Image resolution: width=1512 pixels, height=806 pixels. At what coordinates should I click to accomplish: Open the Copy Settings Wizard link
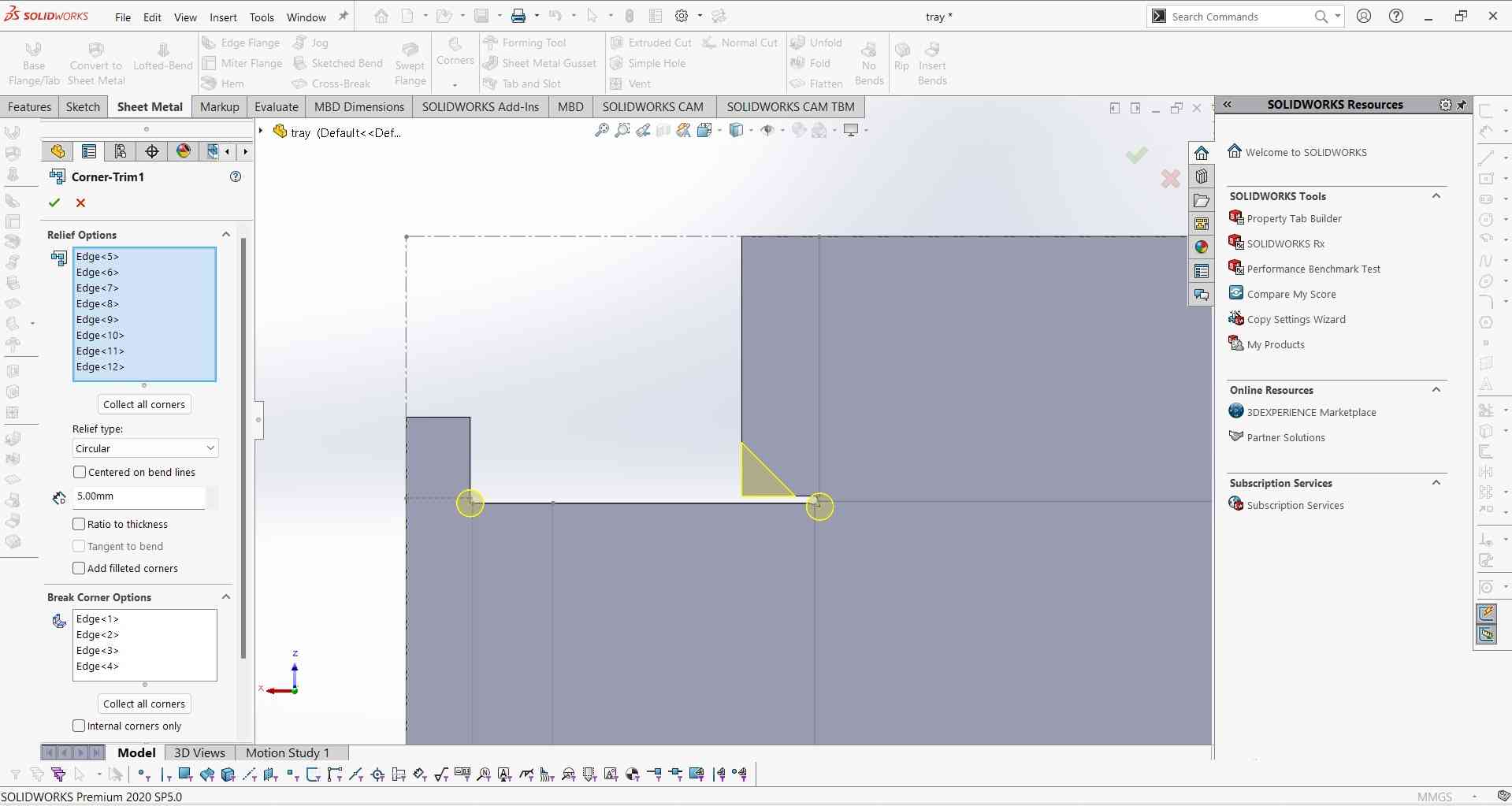point(1296,319)
